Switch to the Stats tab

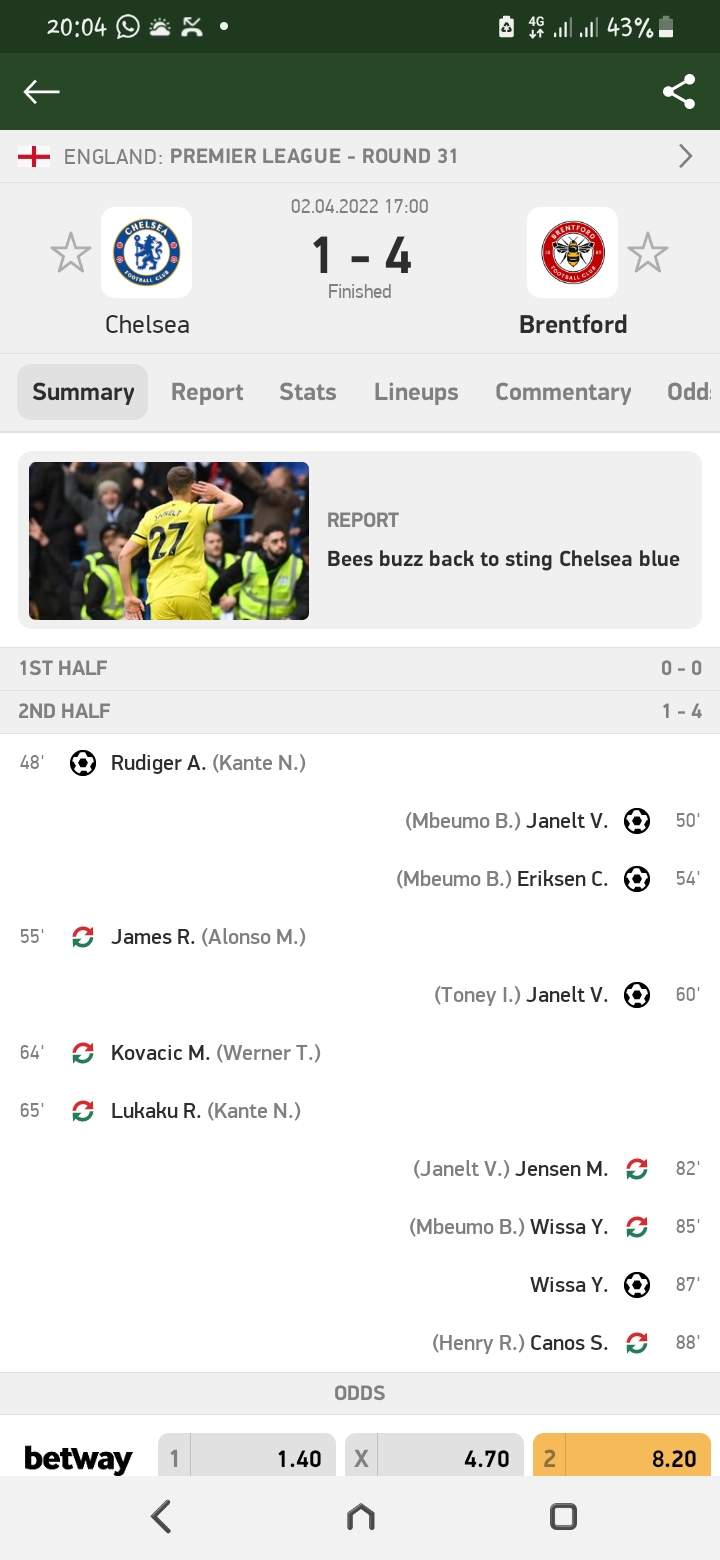point(307,392)
